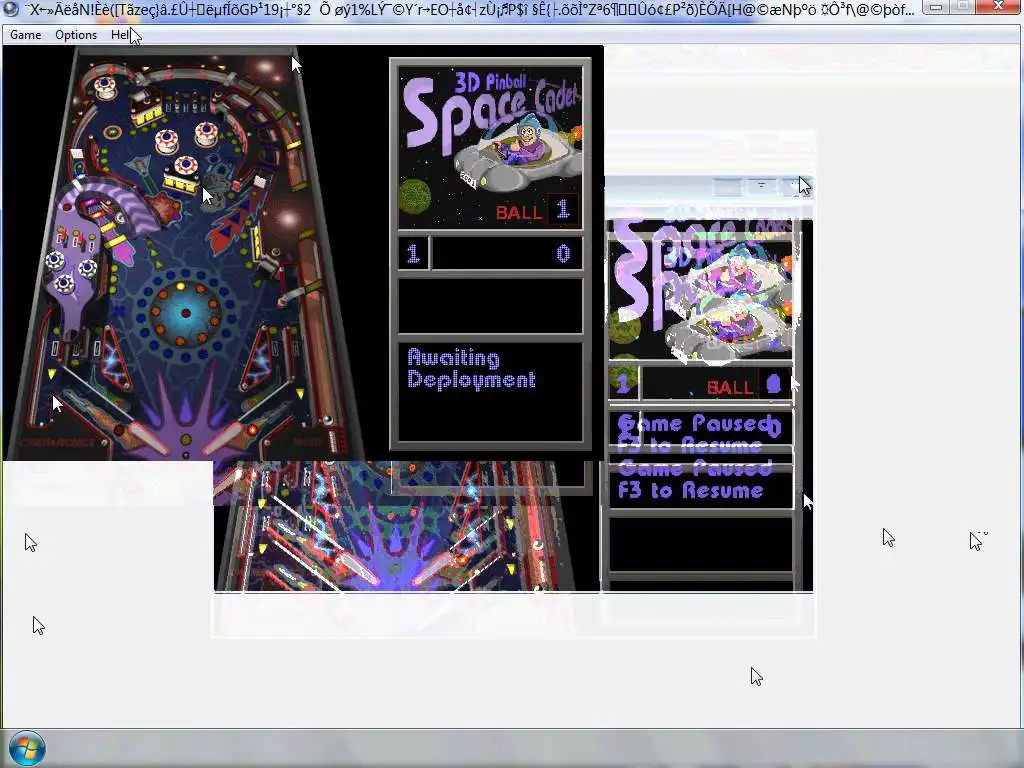Click the red 'BALL' label in main scoreboard

[x=519, y=212]
